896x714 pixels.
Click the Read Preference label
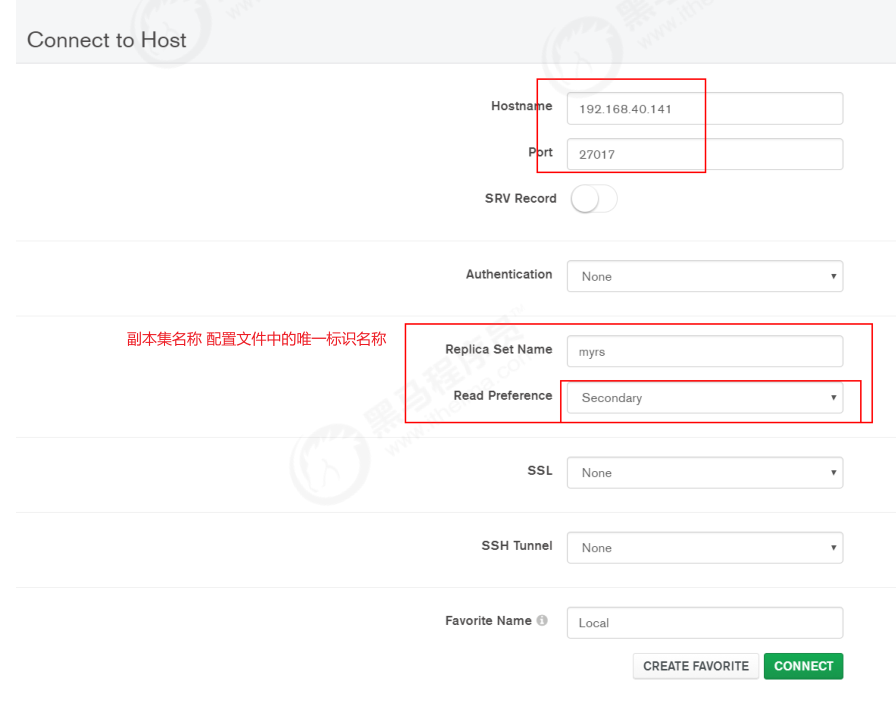[502, 396]
